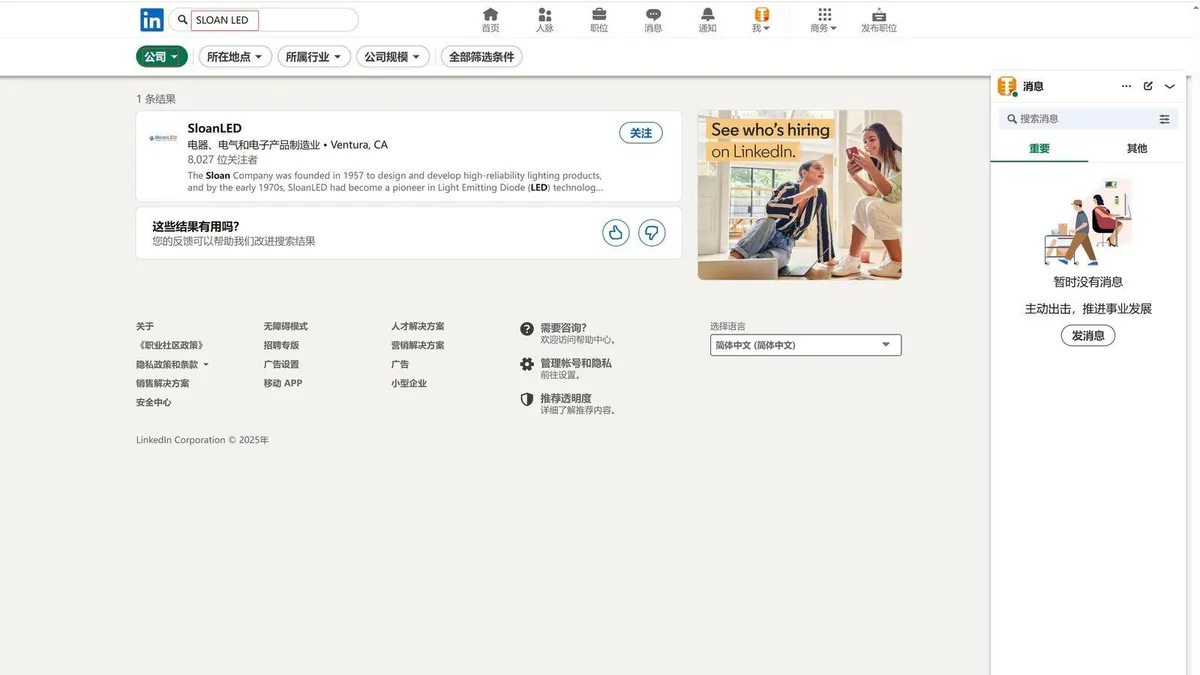Open message filter sliders icon
The width and height of the screenshot is (1200, 675).
click(1164, 119)
